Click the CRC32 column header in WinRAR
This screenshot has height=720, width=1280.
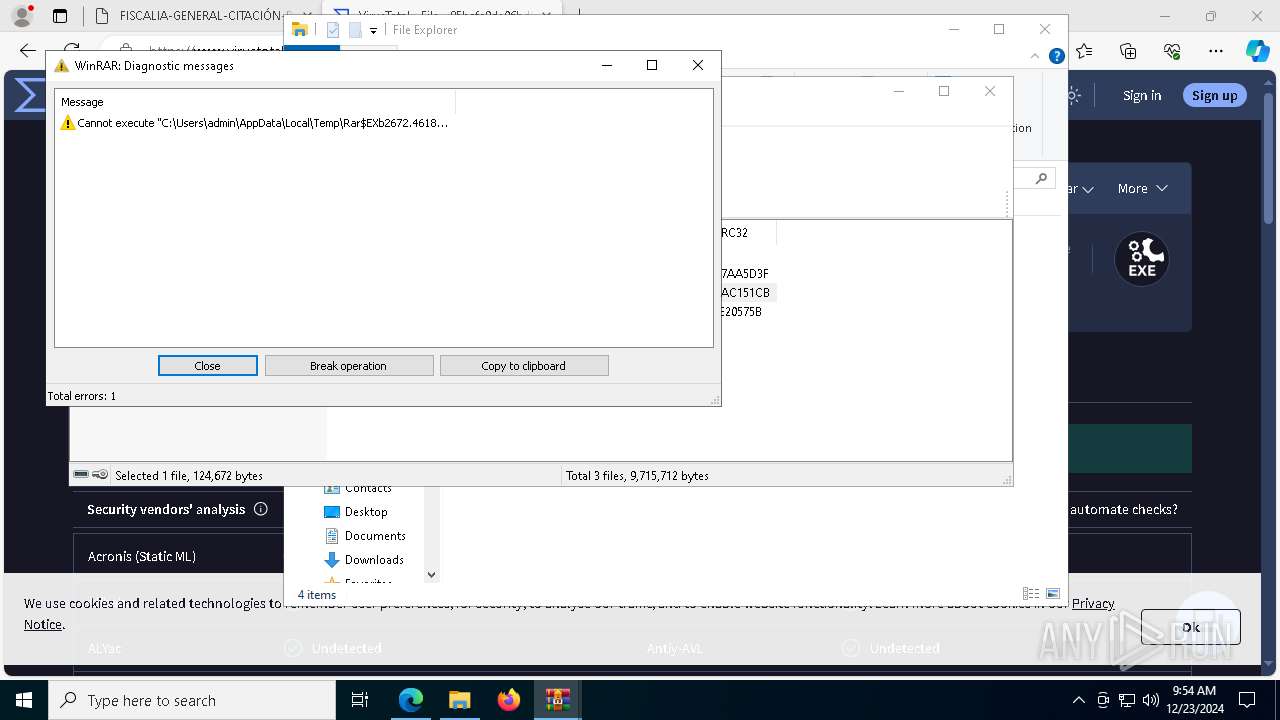(748, 233)
